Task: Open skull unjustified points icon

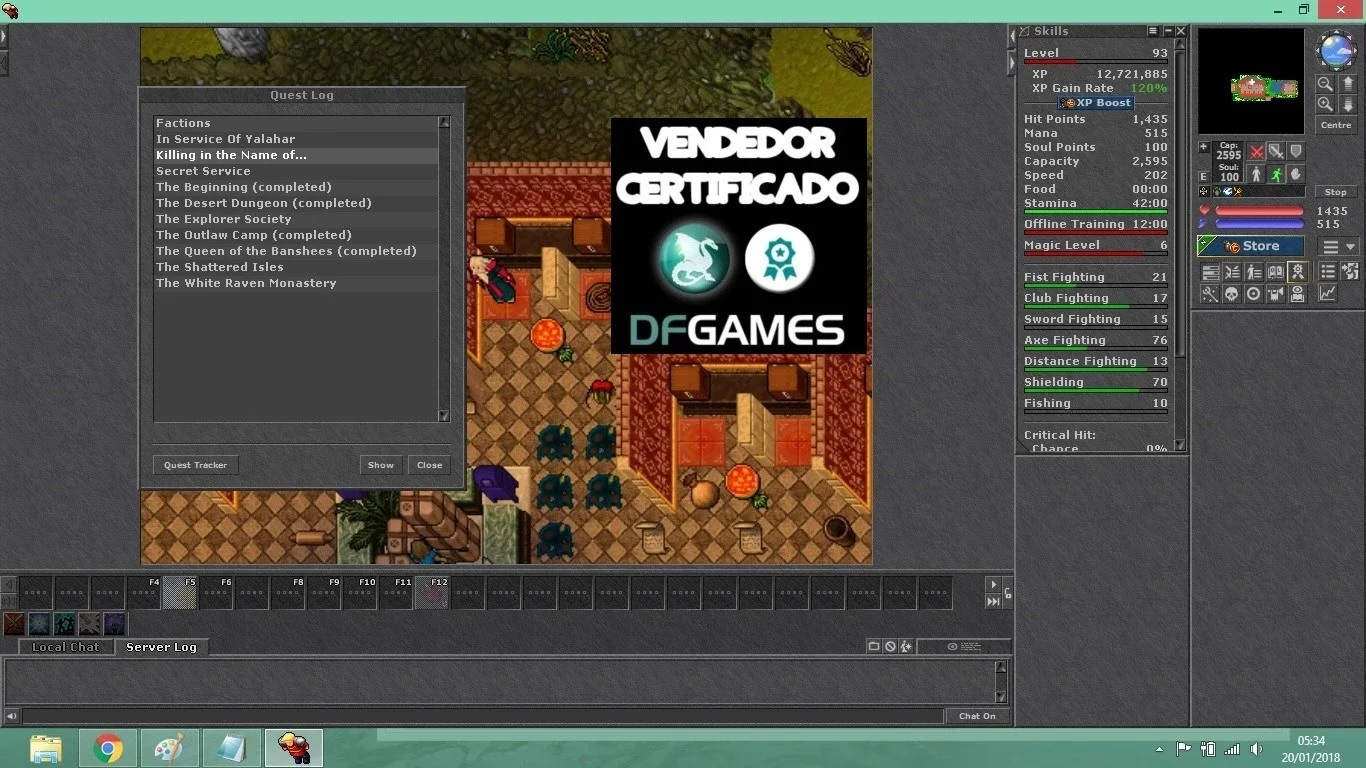Action: coord(1232,294)
